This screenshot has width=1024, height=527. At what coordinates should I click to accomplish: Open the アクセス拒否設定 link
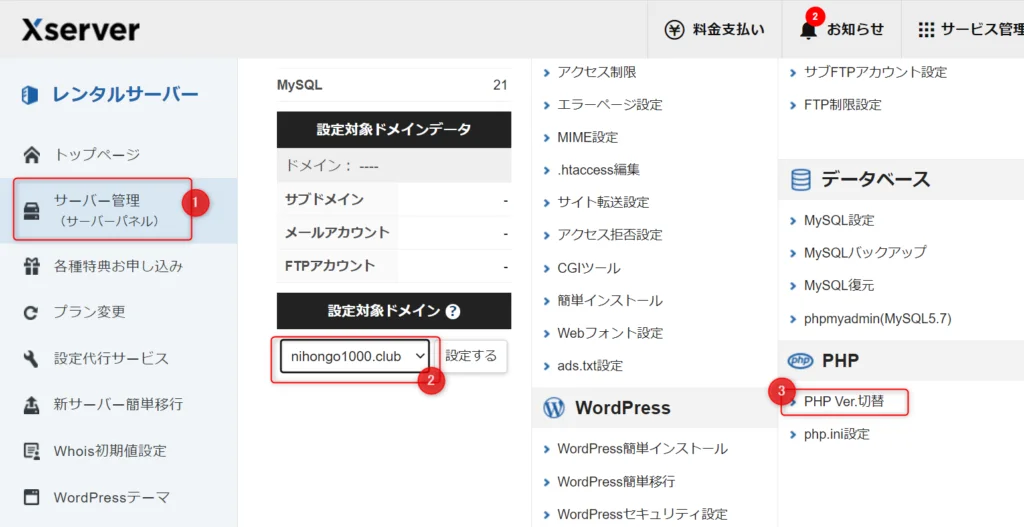click(609, 235)
